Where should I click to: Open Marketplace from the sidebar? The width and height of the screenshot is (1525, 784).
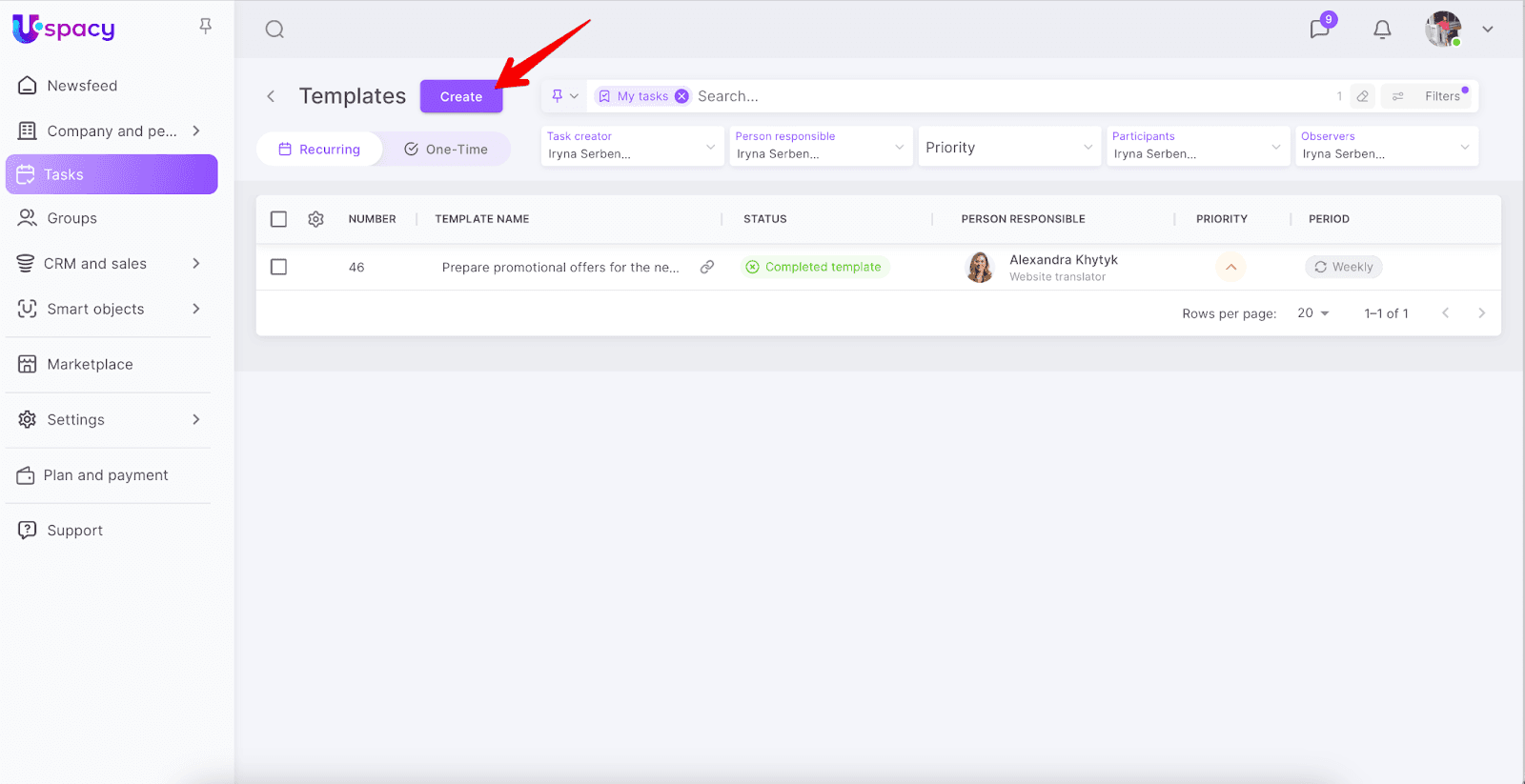[x=90, y=365]
